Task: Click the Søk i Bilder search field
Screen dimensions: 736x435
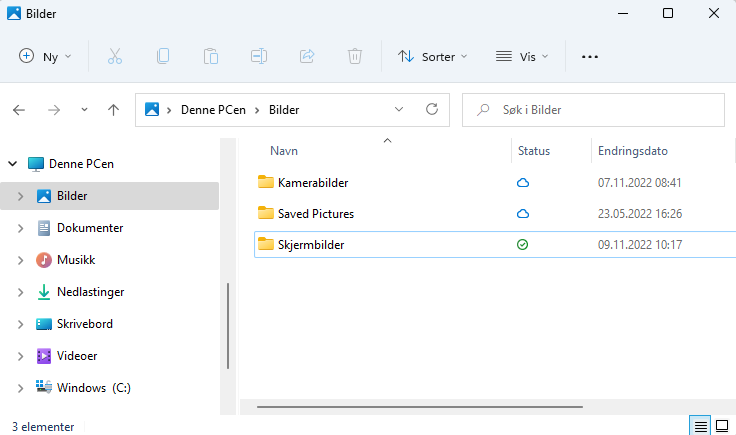Action: [593, 110]
